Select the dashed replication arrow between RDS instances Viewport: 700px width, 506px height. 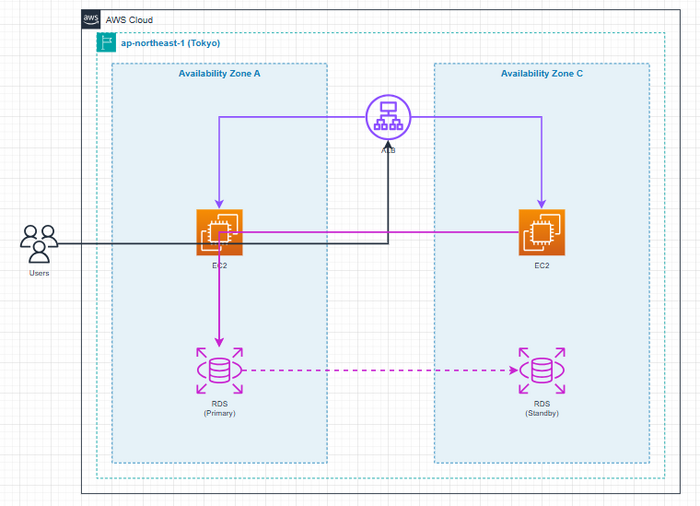coord(380,370)
